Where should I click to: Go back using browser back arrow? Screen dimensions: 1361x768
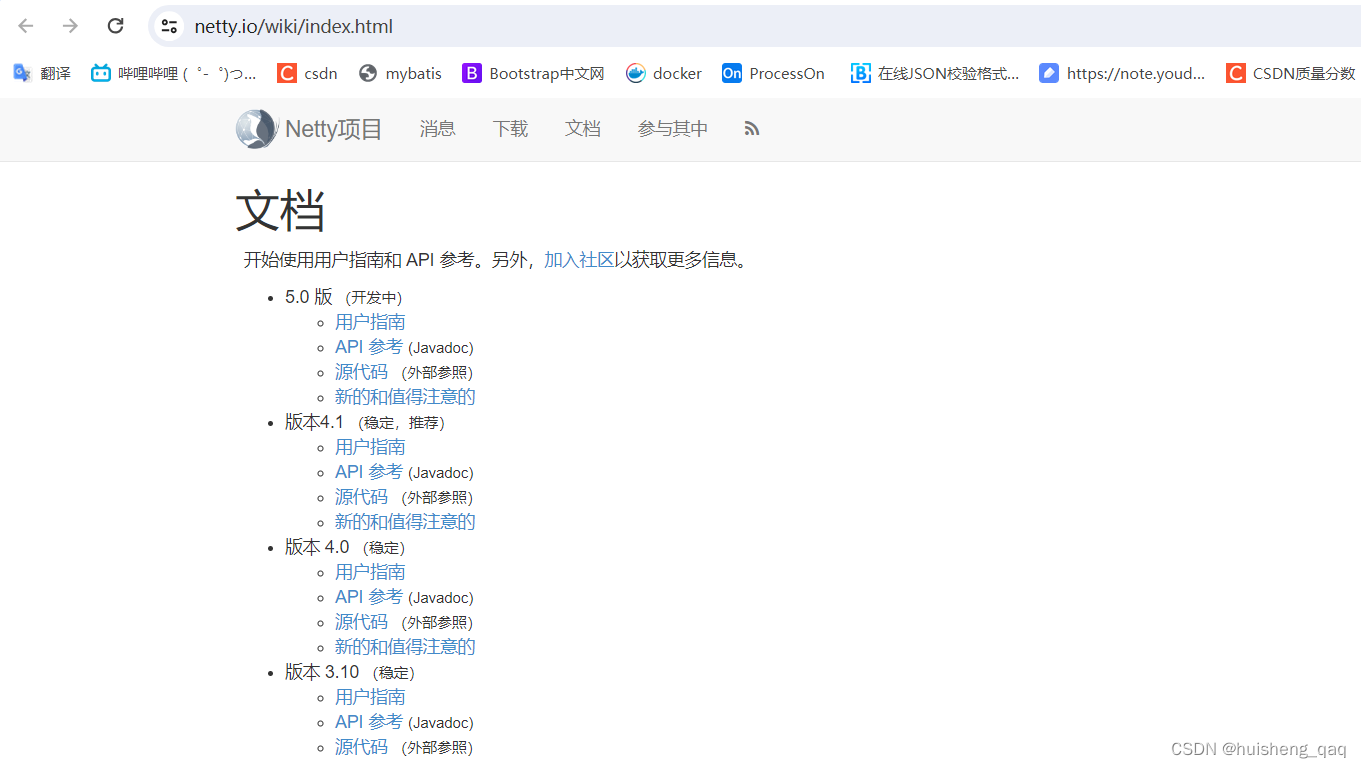(26, 26)
